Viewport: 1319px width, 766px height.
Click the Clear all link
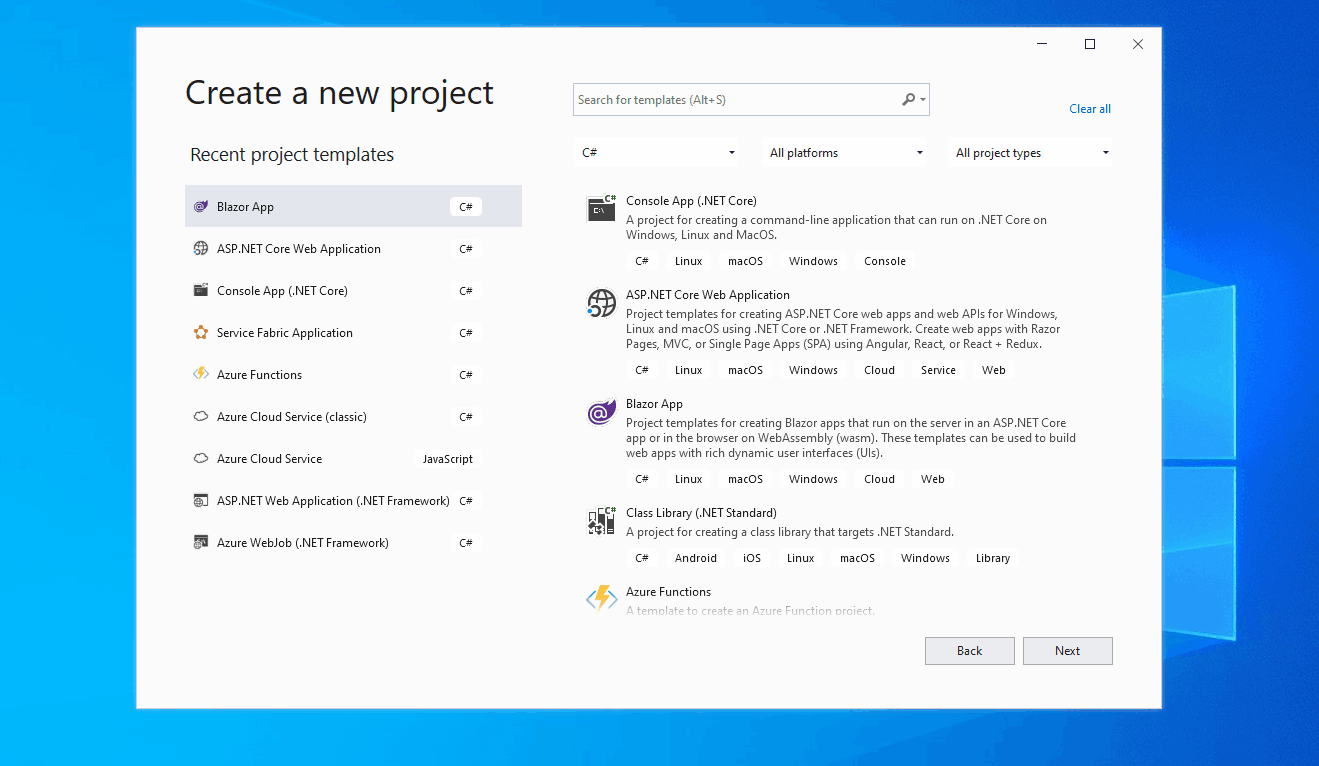click(1089, 109)
